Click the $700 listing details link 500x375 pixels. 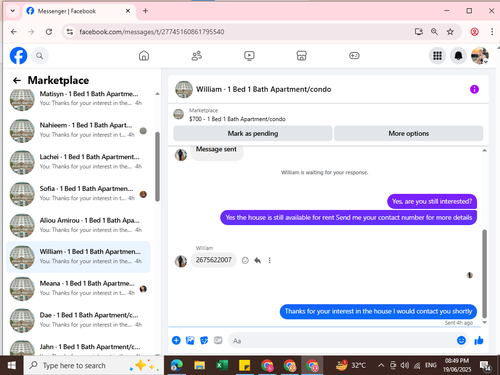237,119
